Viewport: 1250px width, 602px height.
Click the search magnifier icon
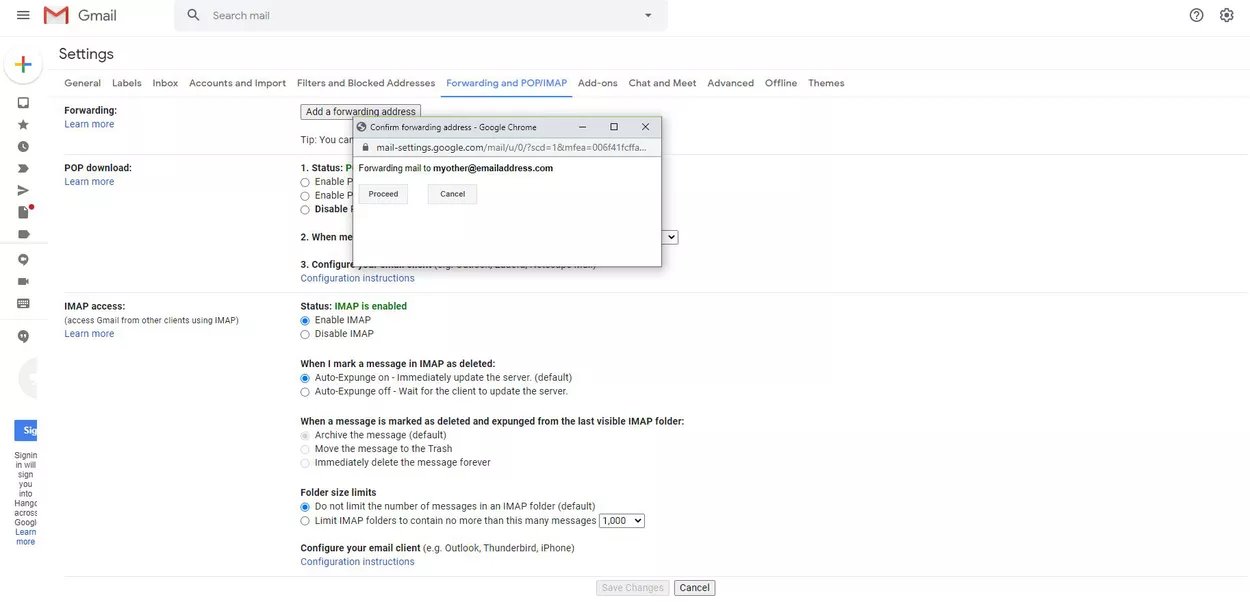point(193,15)
